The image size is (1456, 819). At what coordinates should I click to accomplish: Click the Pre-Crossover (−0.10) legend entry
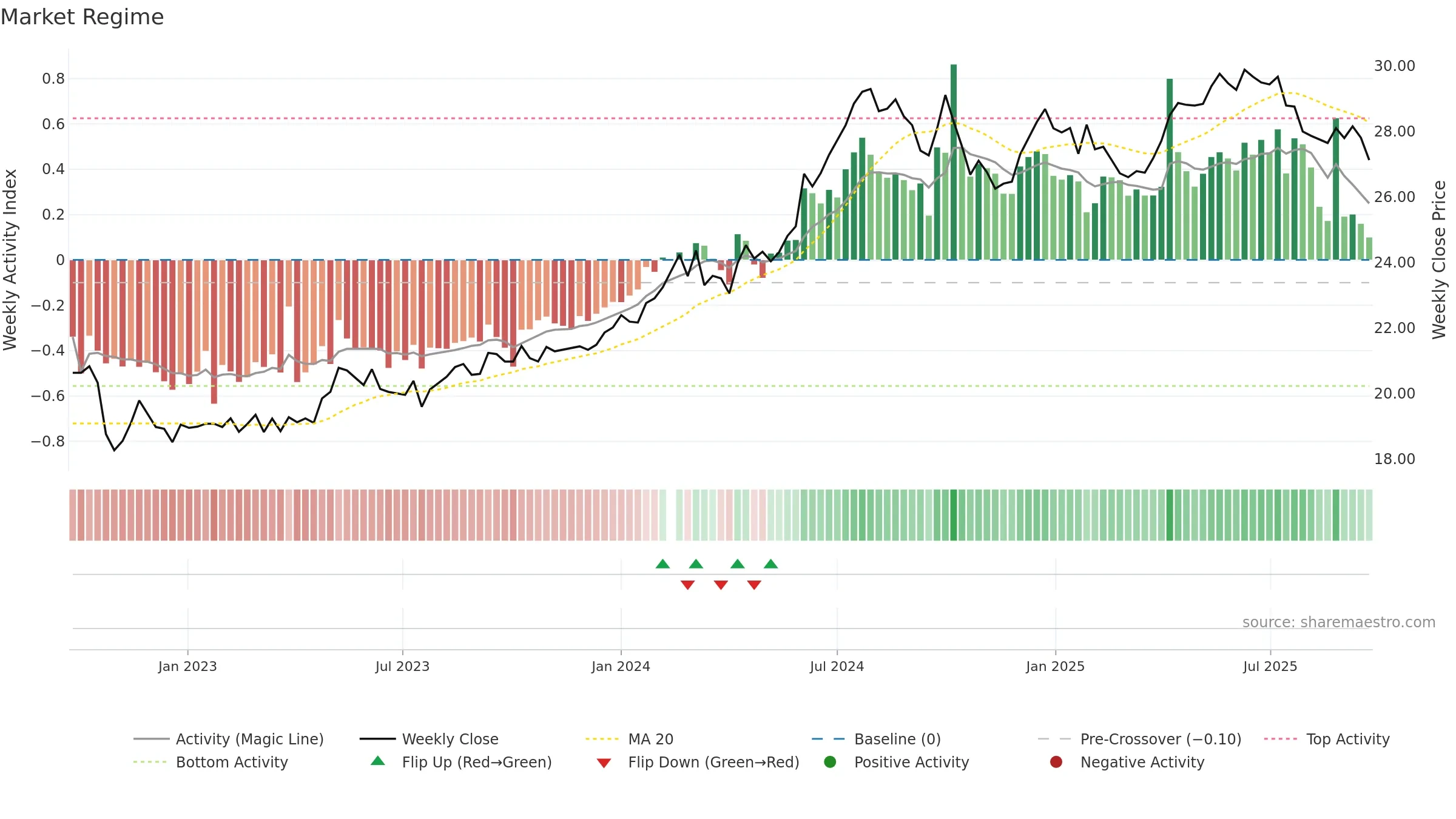tap(1140, 739)
